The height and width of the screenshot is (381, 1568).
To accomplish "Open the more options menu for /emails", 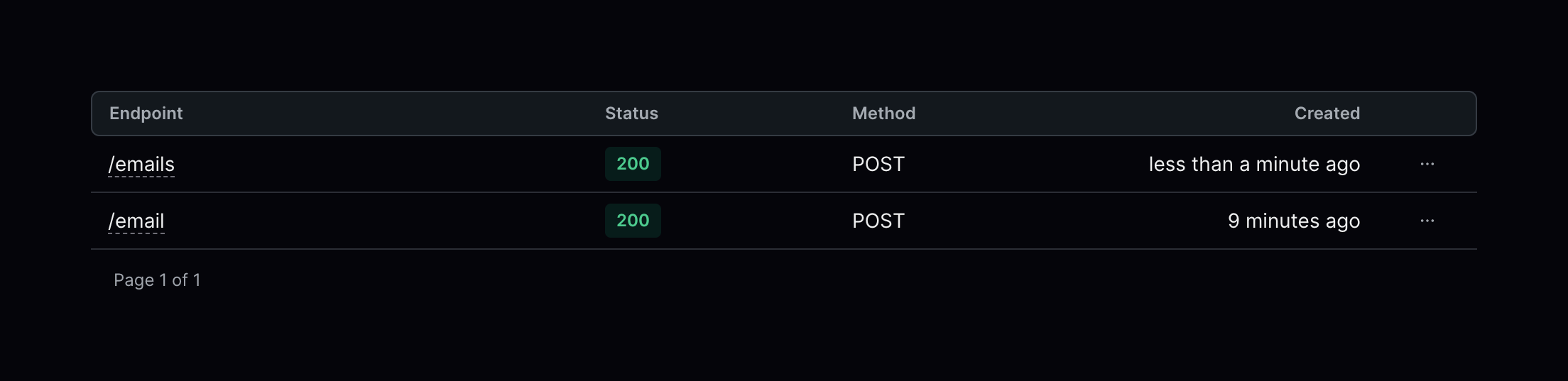I will [x=1427, y=164].
